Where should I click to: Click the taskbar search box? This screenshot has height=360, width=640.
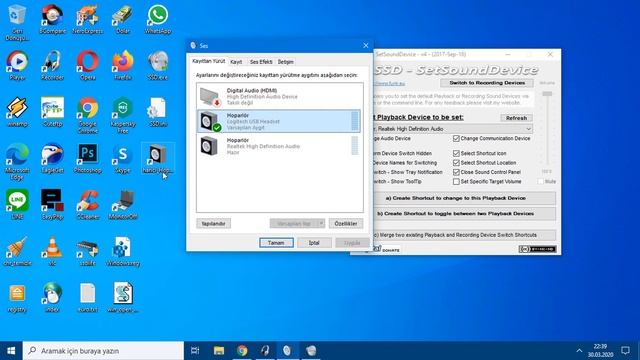[x=103, y=351]
